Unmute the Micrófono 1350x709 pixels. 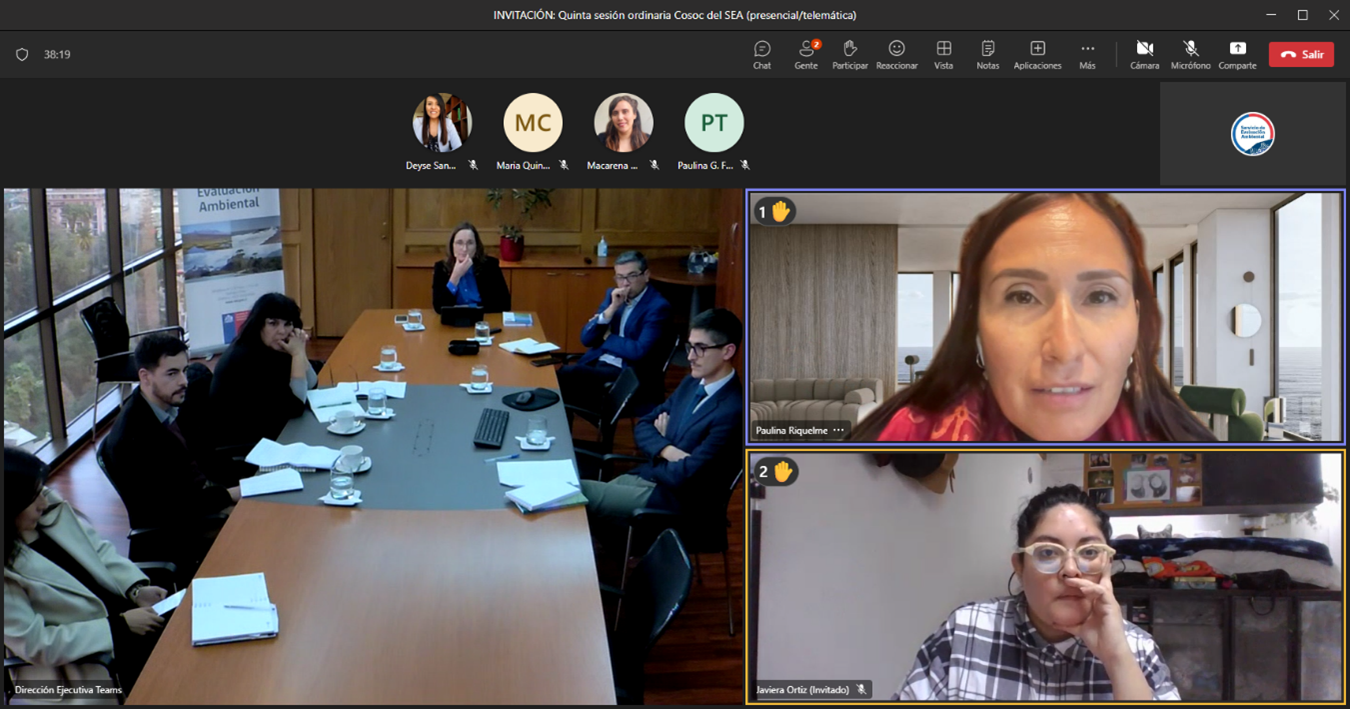(x=1190, y=54)
